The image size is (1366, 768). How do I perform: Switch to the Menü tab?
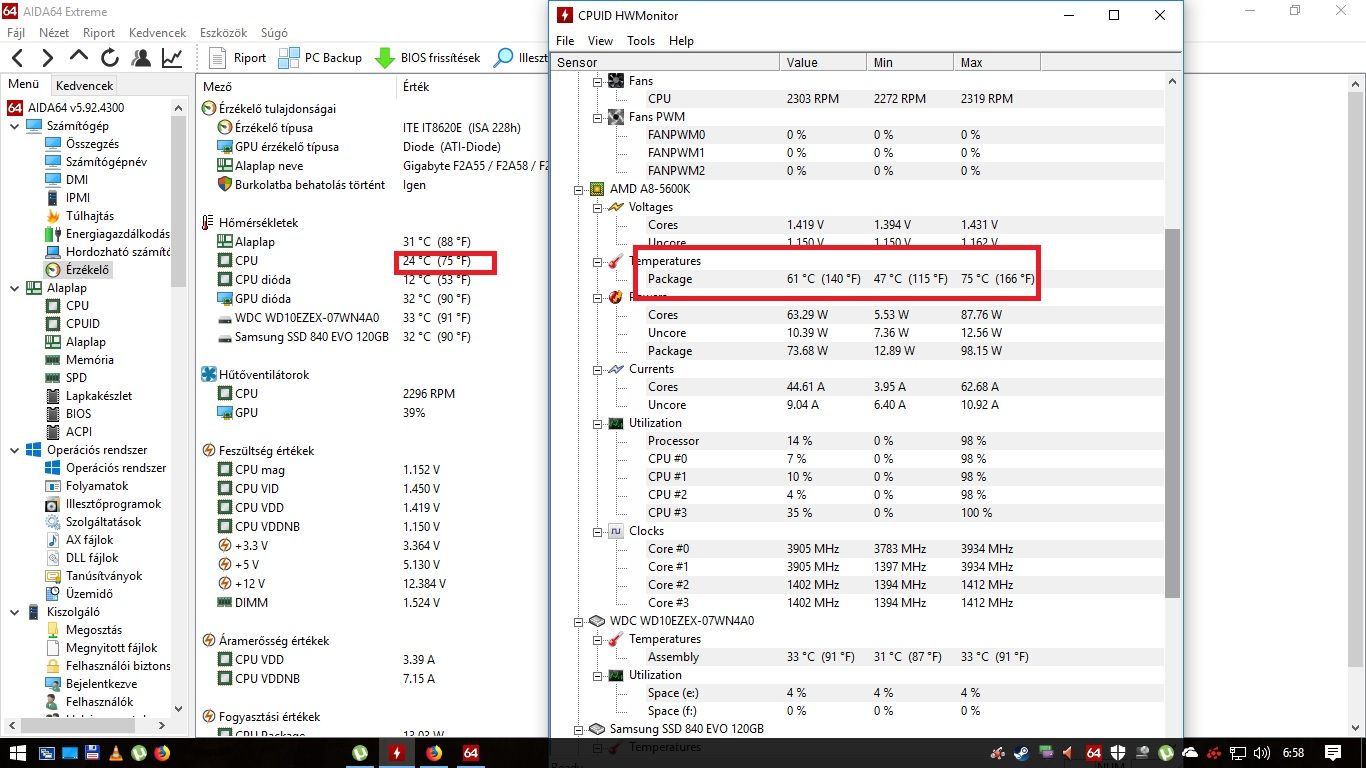pyautogui.click(x=24, y=85)
